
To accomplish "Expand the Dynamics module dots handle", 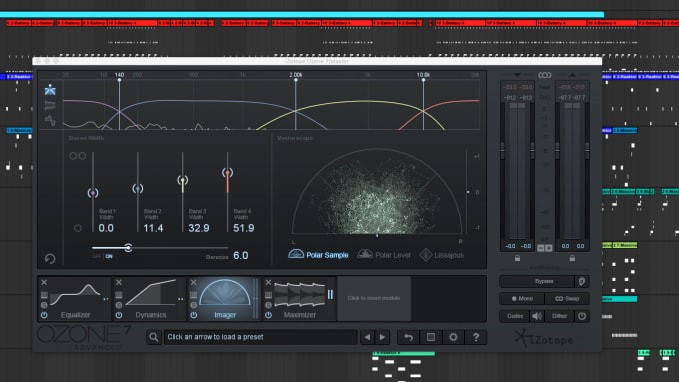I will tap(181, 299).
